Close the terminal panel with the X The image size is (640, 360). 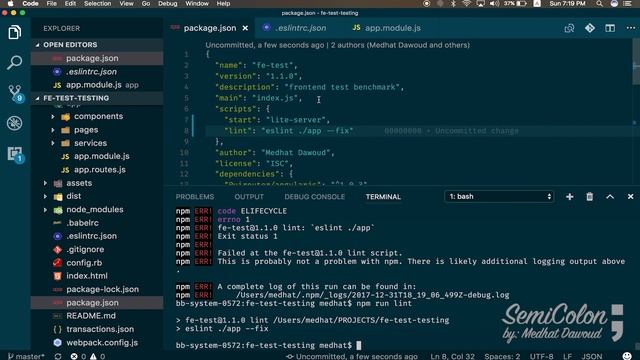630,197
